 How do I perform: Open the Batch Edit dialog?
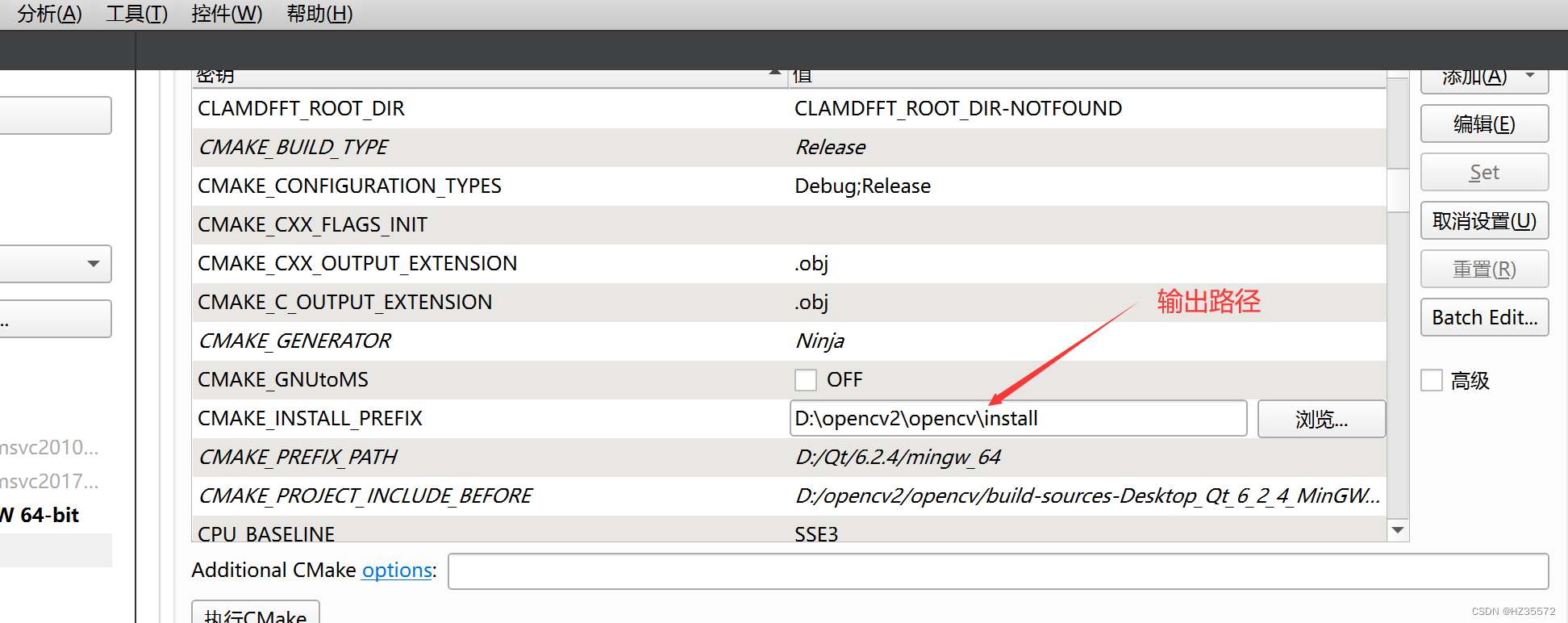tap(1484, 317)
